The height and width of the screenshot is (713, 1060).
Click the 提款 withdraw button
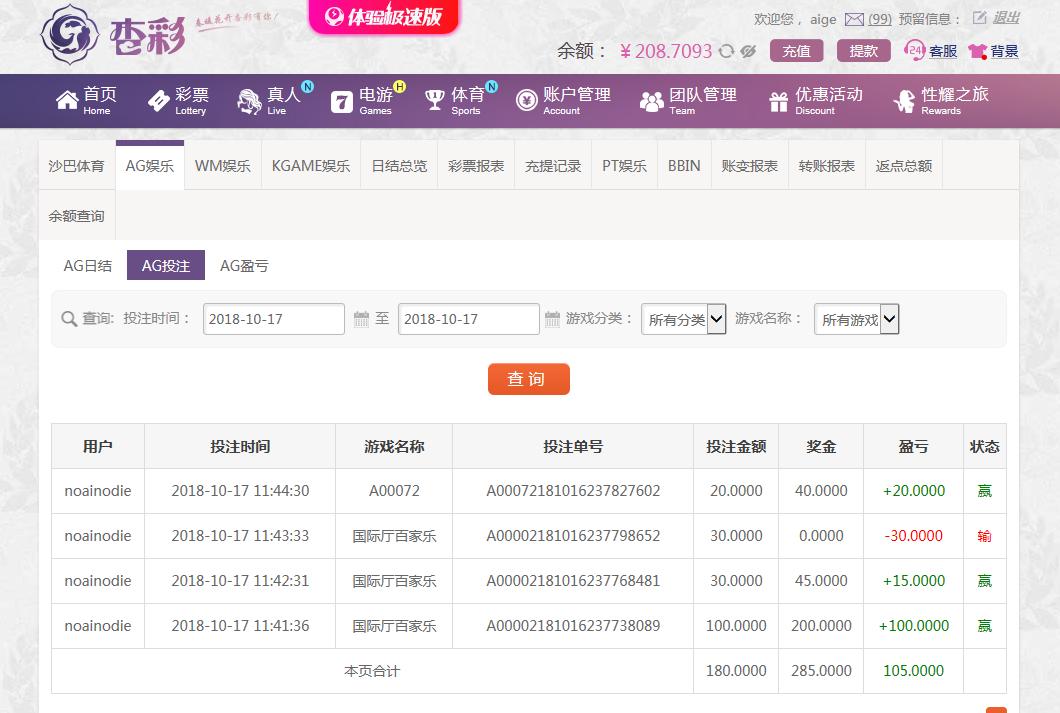click(x=863, y=51)
